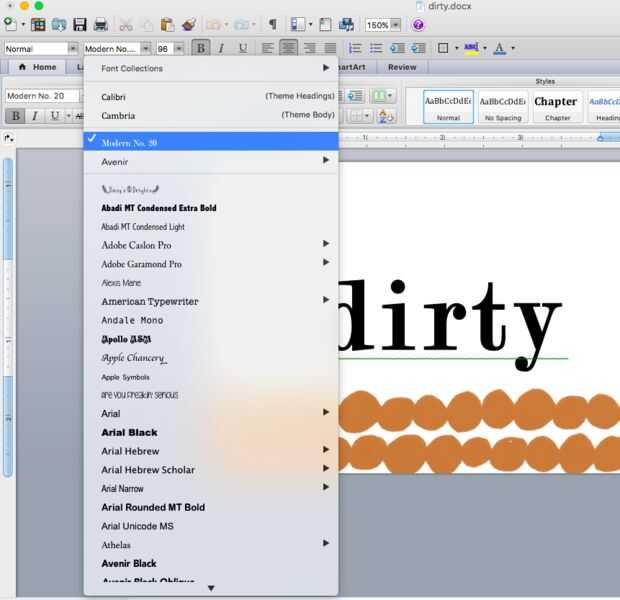620x600 pixels.
Task: Click the Sort icon in ribbon
Action: point(386,116)
